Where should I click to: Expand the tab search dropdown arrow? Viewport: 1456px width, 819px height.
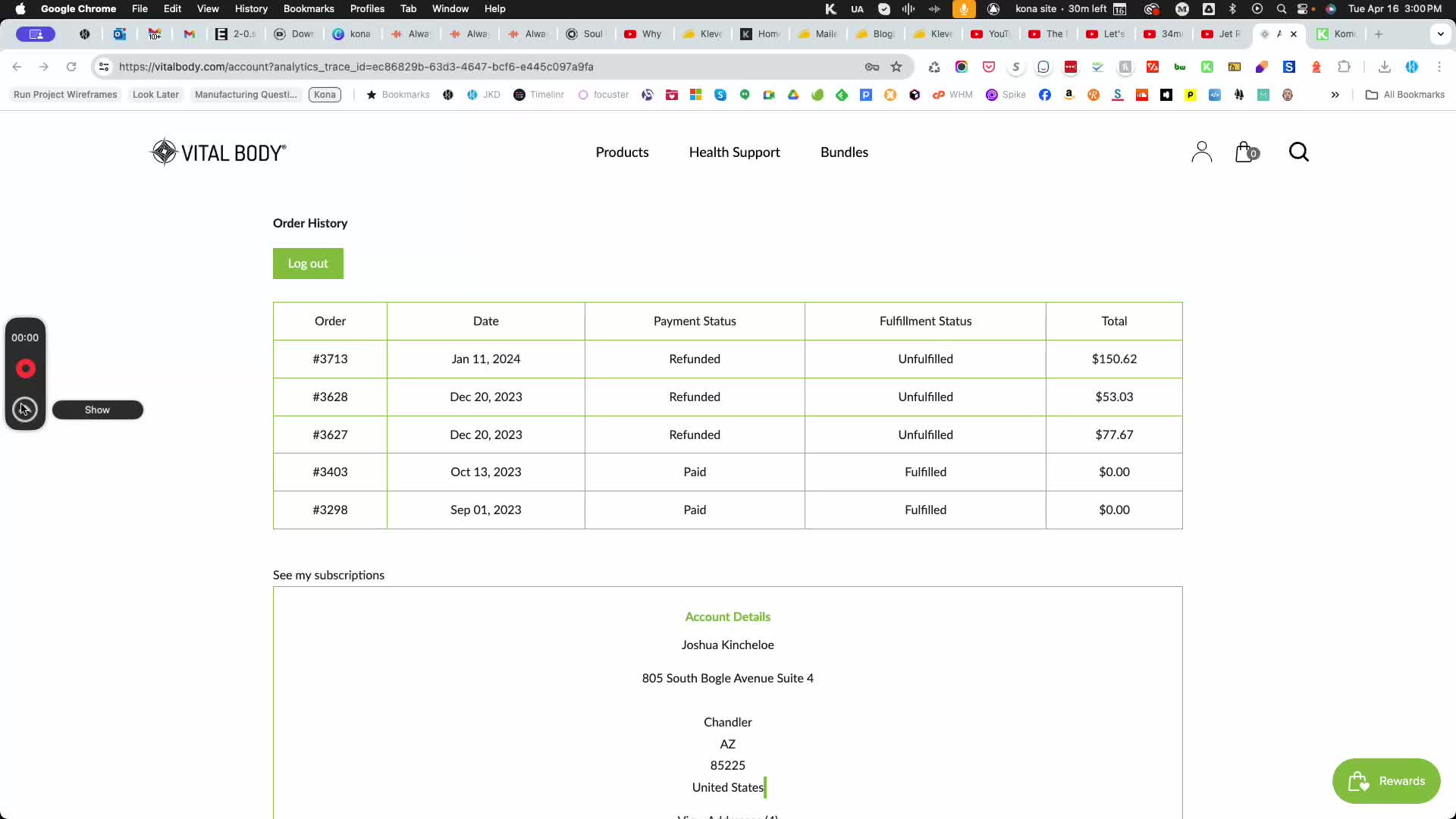[1440, 34]
